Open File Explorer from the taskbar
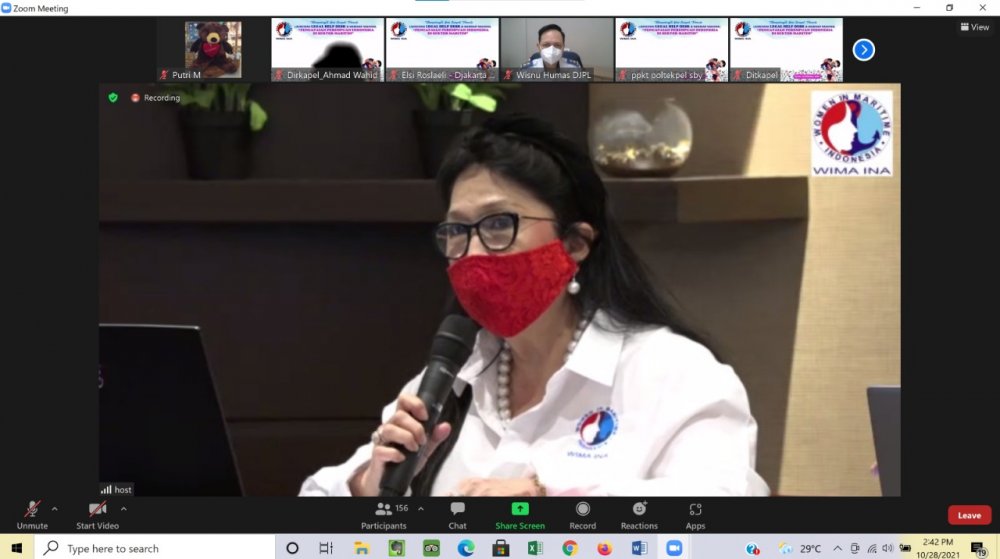 tap(362, 548)
